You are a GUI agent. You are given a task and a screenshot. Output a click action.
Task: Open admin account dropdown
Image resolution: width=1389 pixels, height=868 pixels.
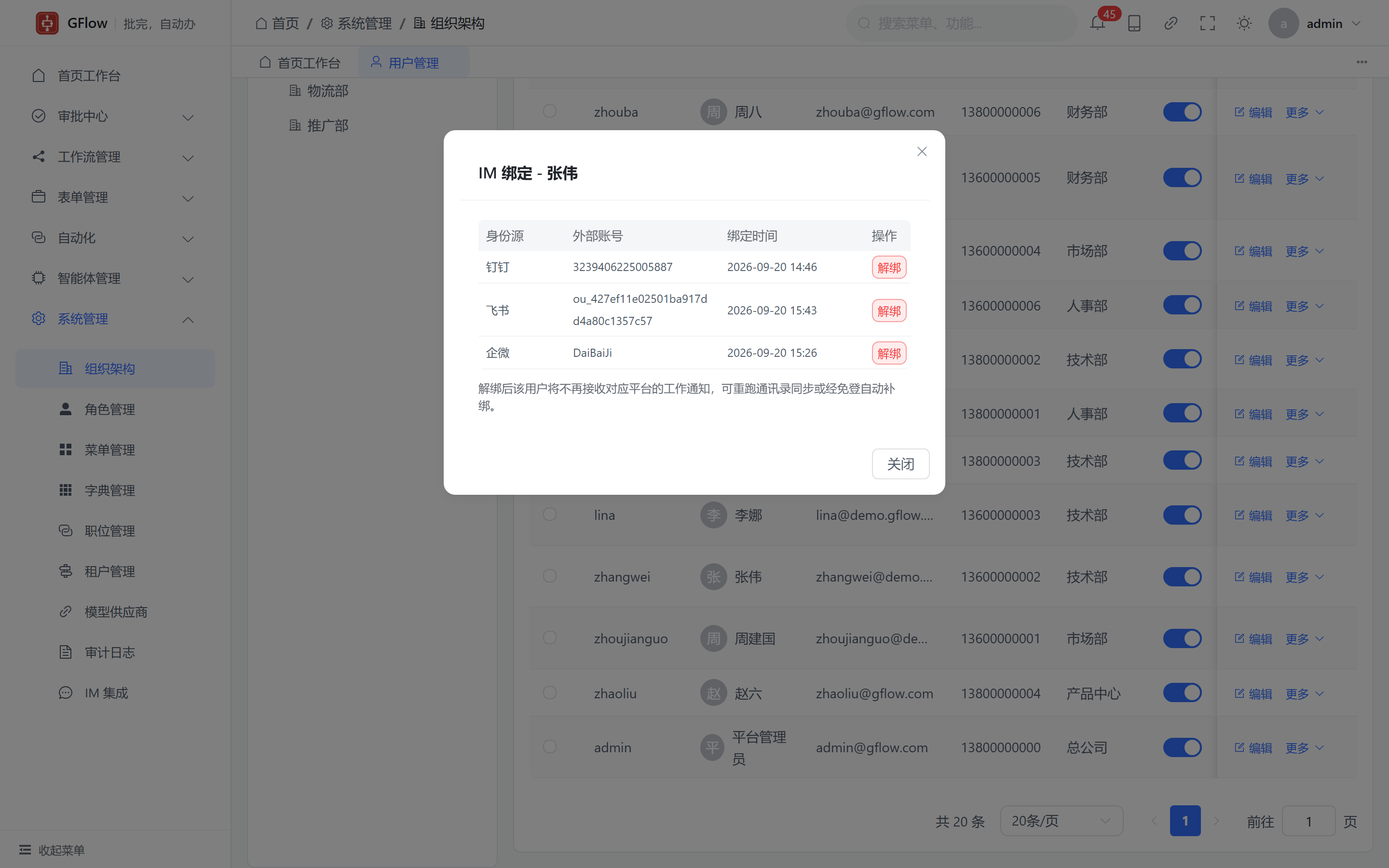click(x=1334, y=24)
